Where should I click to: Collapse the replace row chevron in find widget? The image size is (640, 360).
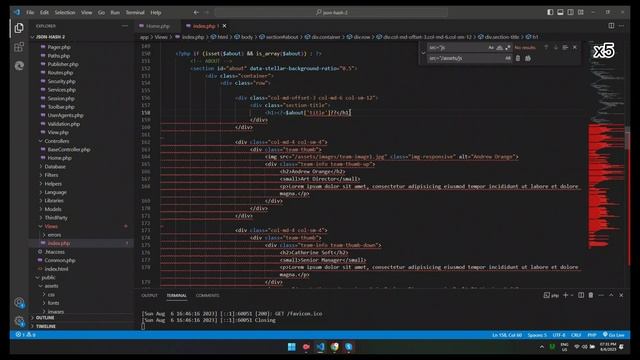point(423,53)
